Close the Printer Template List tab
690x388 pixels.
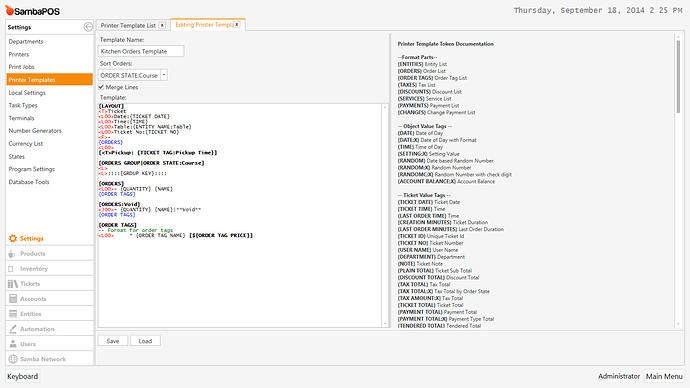point(162,26)
